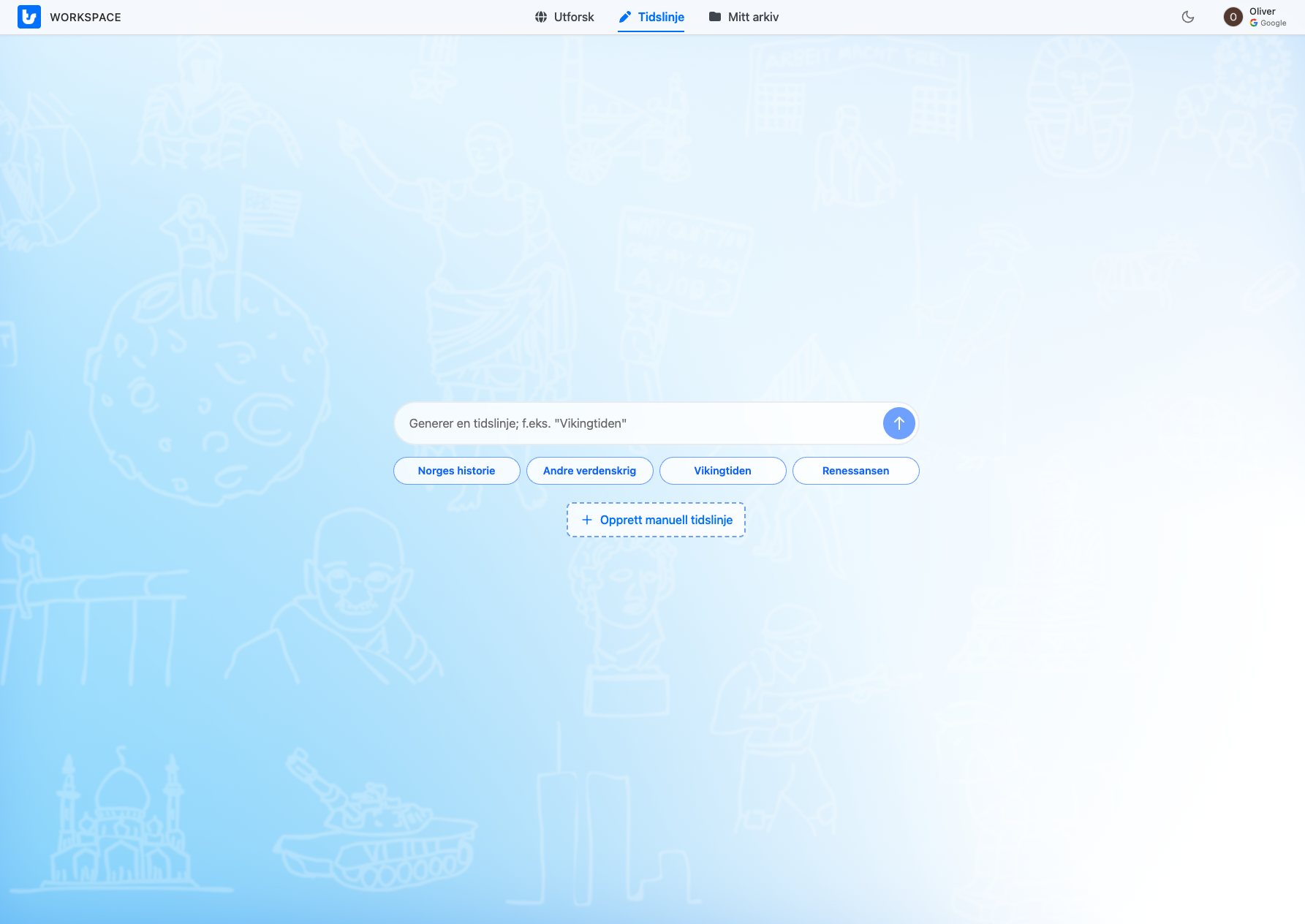Screen dimensions: 1305x924
Task: Click the globe icon next to Utforsk
Action: 541,16
